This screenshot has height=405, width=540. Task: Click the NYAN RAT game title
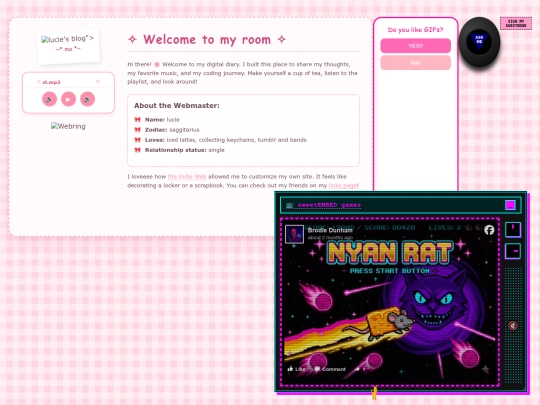pyautogui.click(x=390, y=252)
